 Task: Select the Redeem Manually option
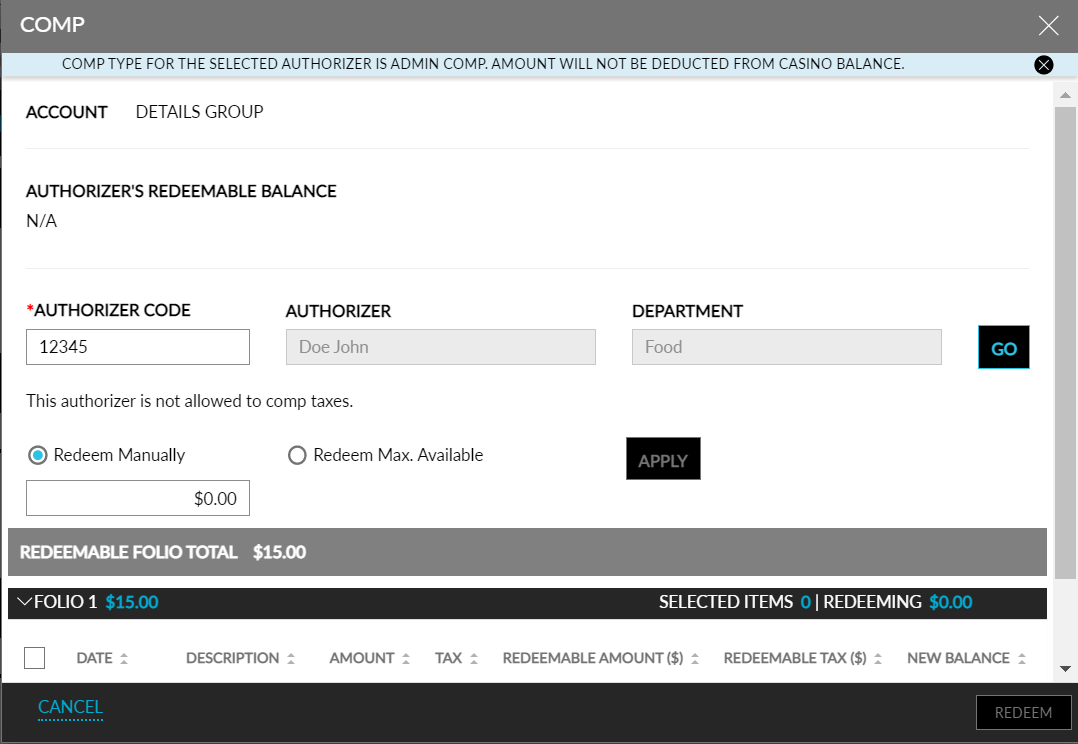[x=36, y=455]
